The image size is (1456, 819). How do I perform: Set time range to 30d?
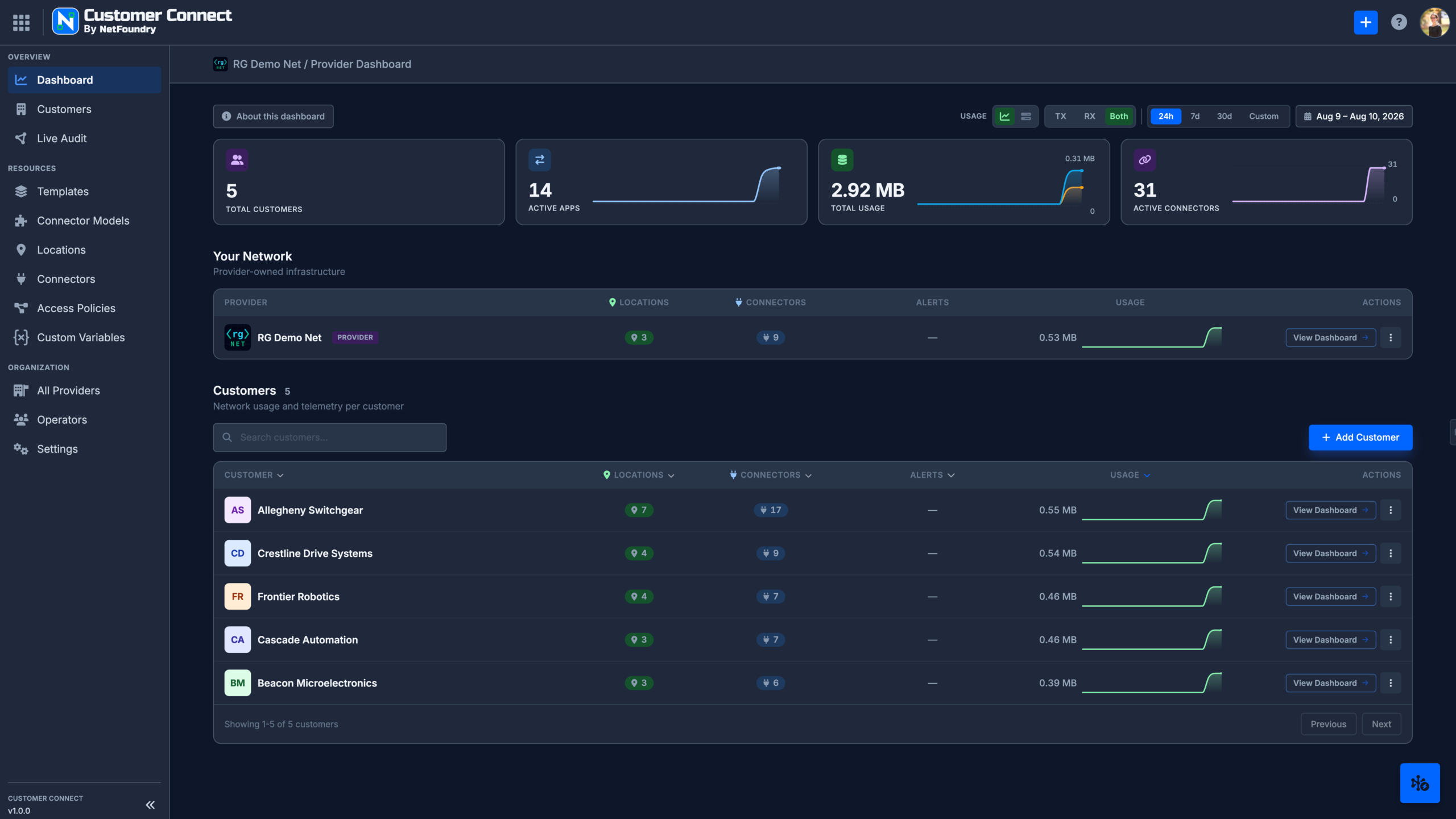(1224, 117)
